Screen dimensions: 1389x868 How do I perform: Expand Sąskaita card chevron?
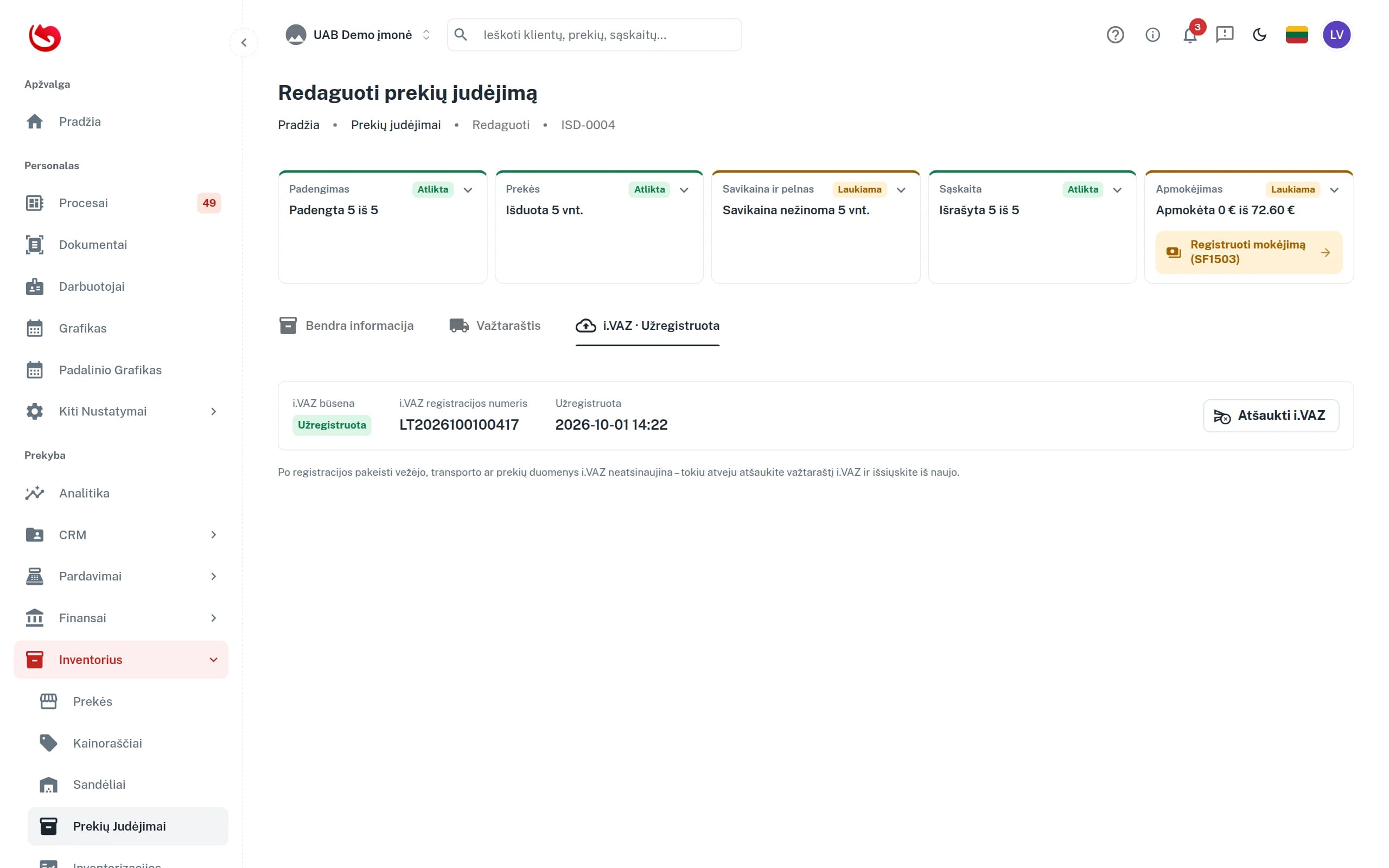coord(1117,190)
